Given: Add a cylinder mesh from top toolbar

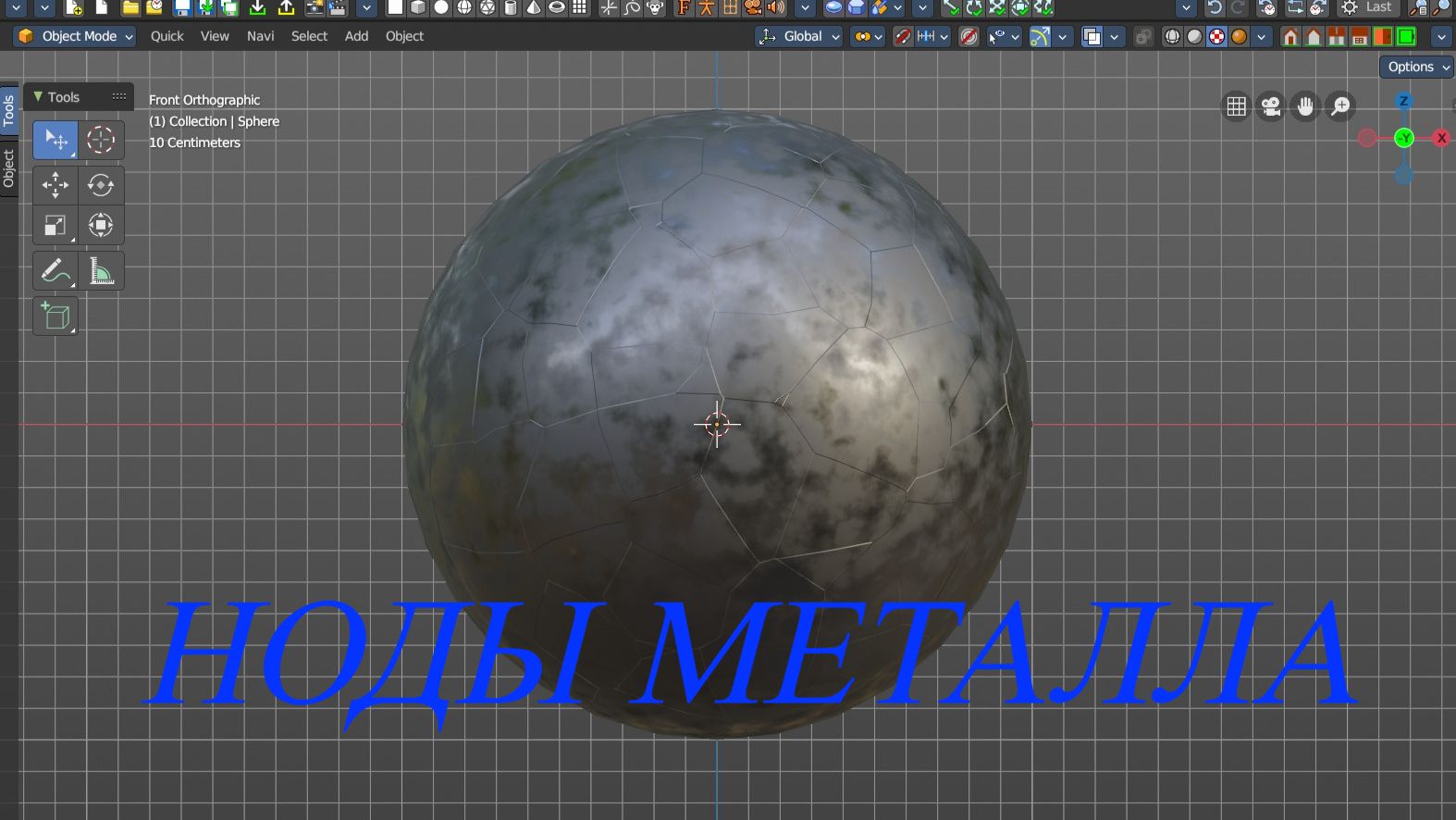Looking at the screenshot, I should pos(511,7).
